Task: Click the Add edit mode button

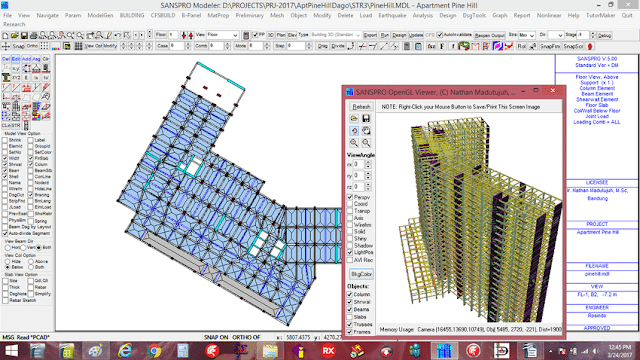Action: 26,59
